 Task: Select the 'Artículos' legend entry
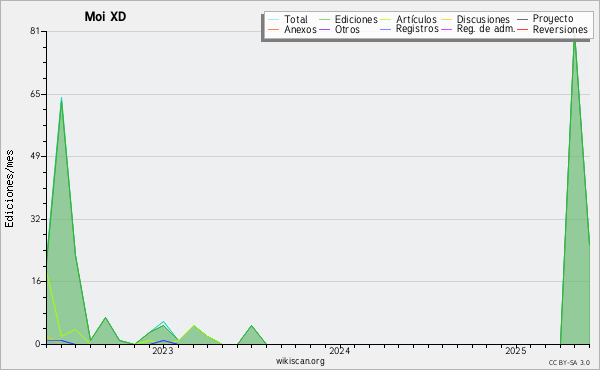[416, 19]
